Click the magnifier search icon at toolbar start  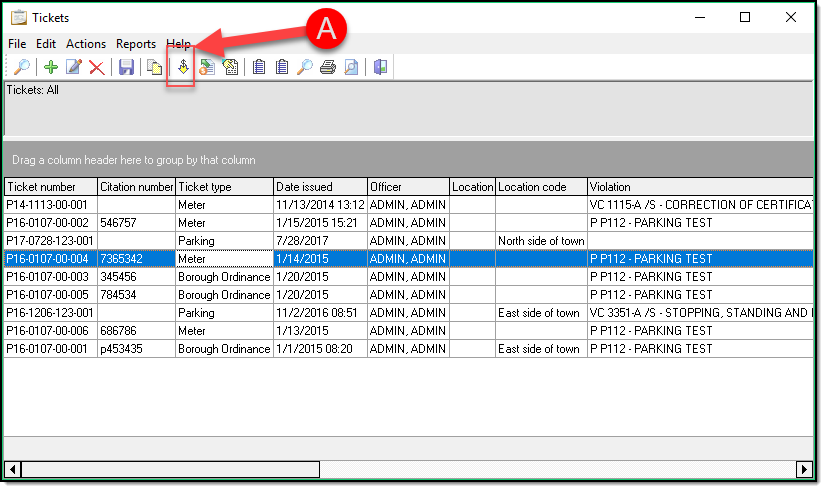click(21, 68)
